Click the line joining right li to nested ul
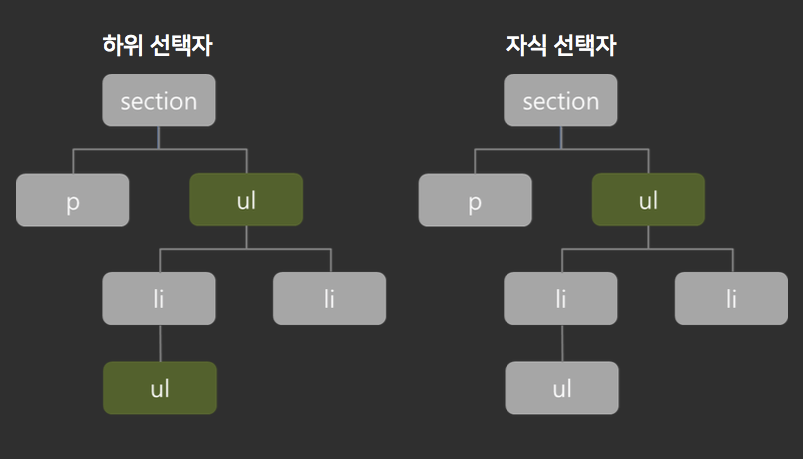803x459 pixels. coord(562,343)
